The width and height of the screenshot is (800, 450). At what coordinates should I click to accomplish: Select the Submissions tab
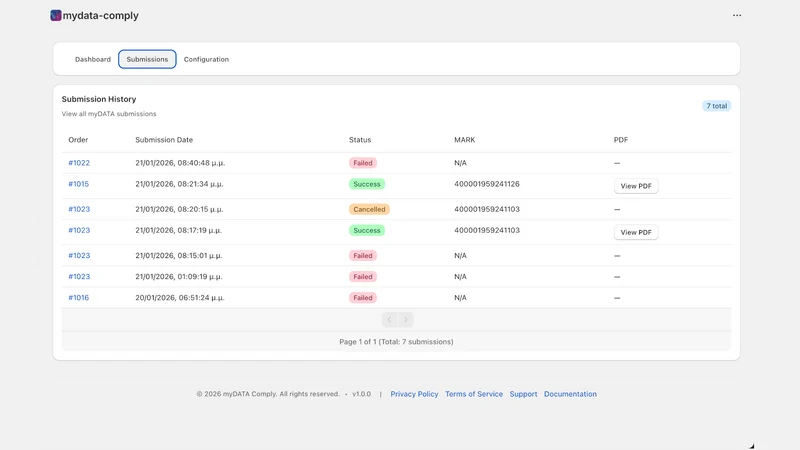(x=147, y=59)
